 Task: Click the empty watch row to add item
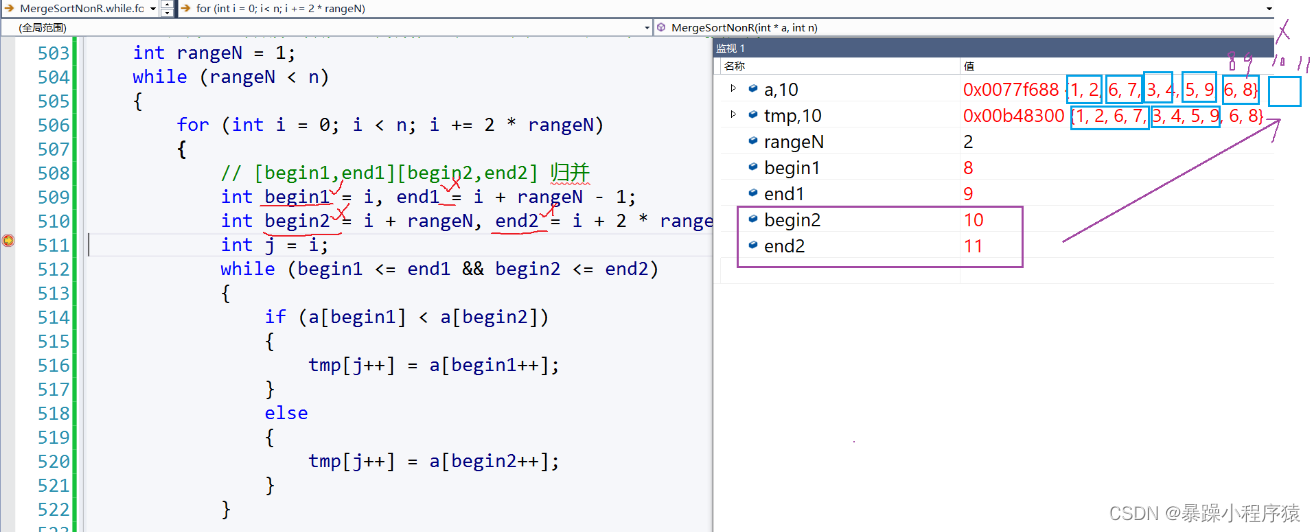[840, 272]
